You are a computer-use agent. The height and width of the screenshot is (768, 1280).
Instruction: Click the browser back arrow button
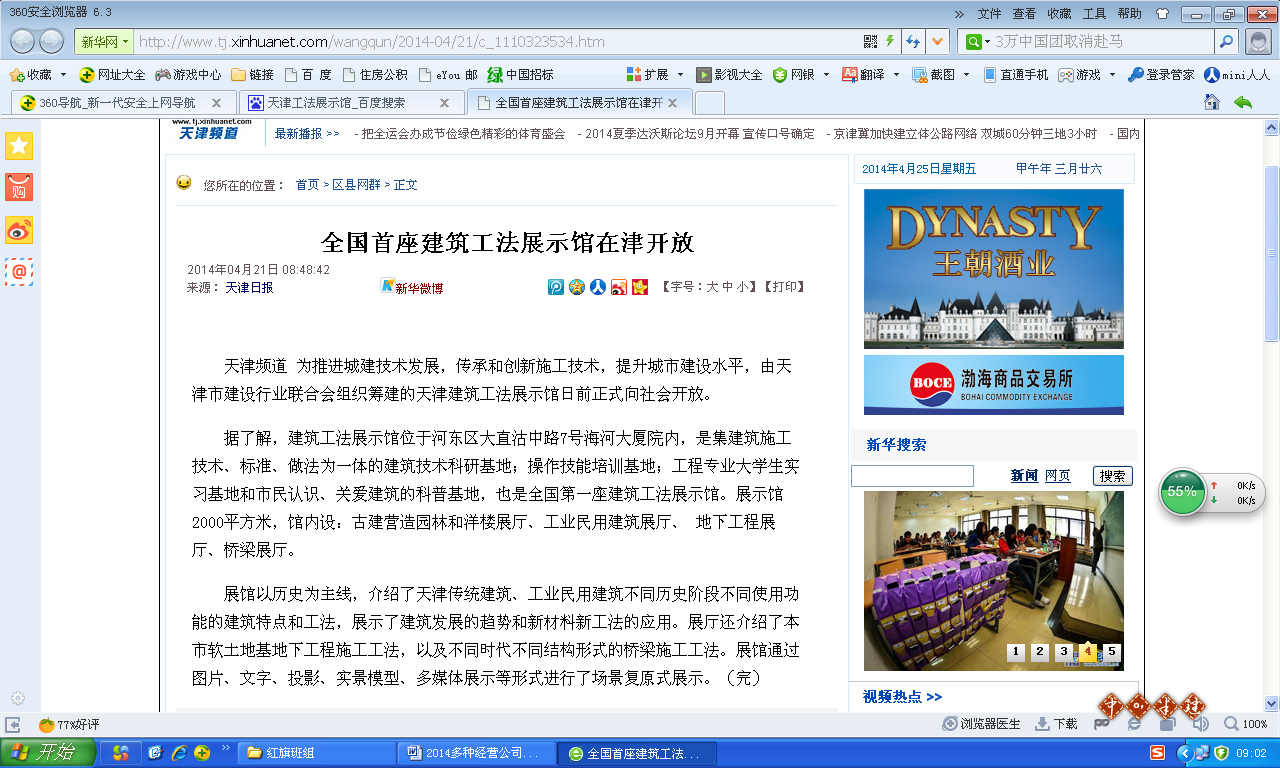(23, 41)
